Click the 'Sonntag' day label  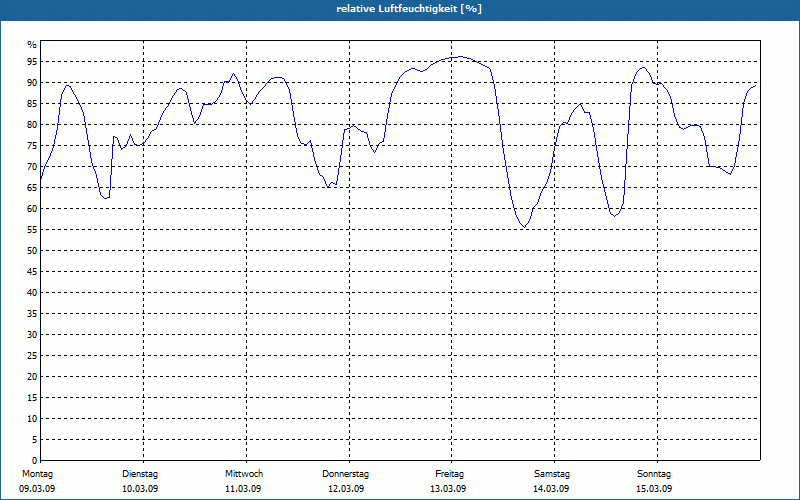coord(654,474)
